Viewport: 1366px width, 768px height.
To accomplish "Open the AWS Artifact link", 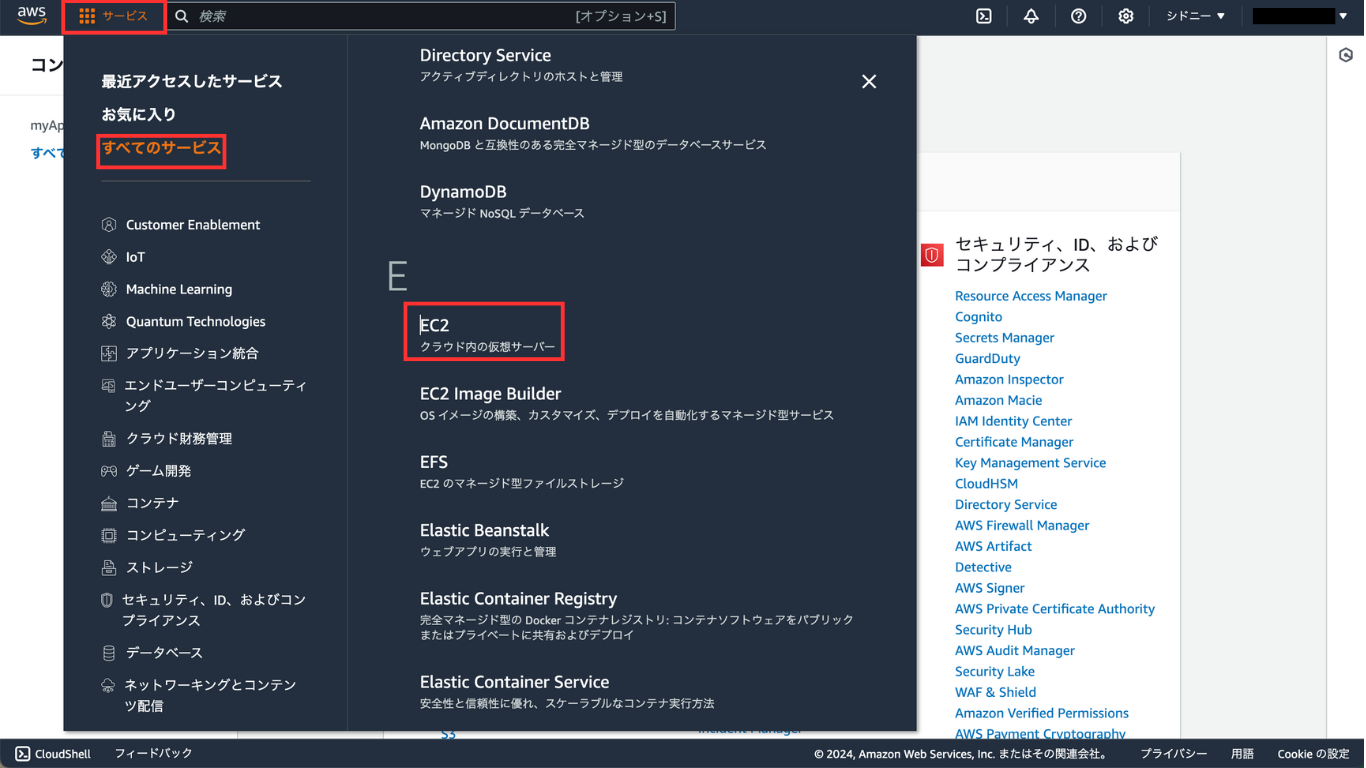I will pyautogui.click(x=993, y=547).
